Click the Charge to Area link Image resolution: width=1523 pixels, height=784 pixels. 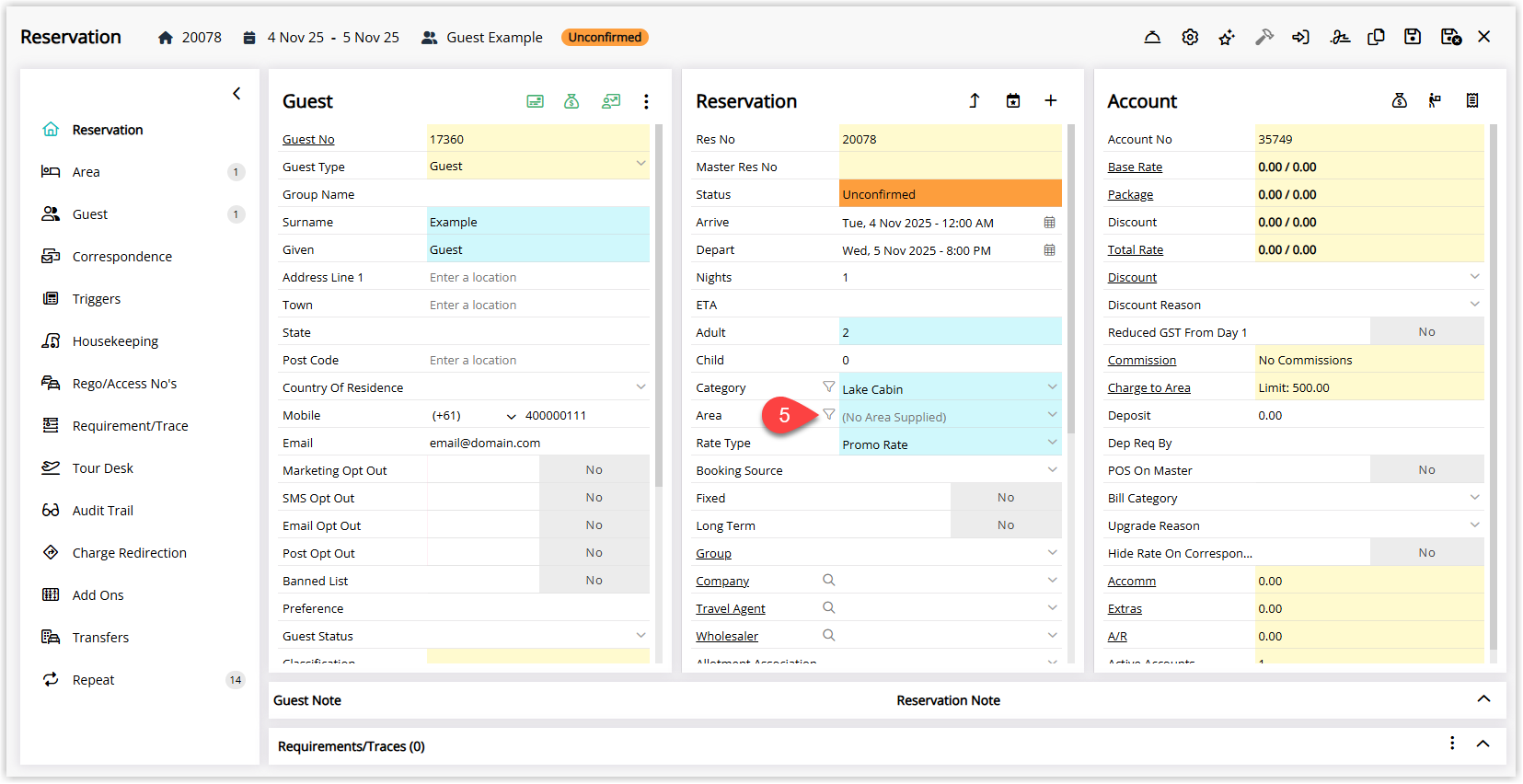(1148, 388)
